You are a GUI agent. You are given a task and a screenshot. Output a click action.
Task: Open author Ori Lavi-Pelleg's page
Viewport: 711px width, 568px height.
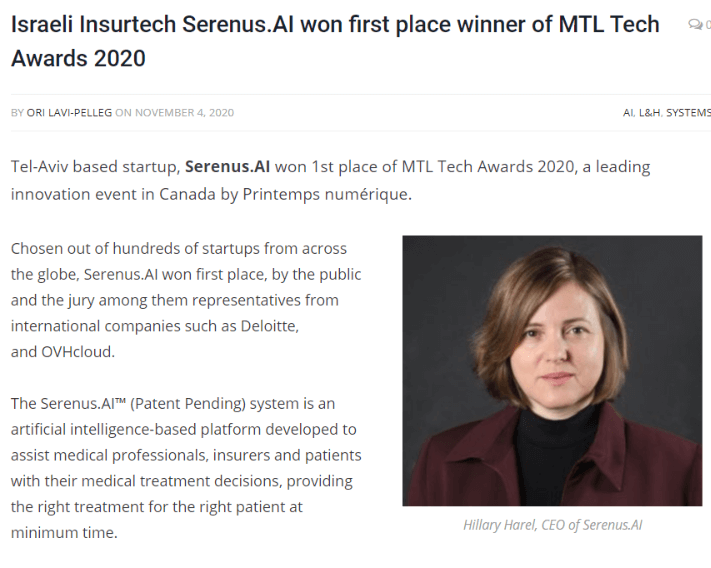pos(69,113)
